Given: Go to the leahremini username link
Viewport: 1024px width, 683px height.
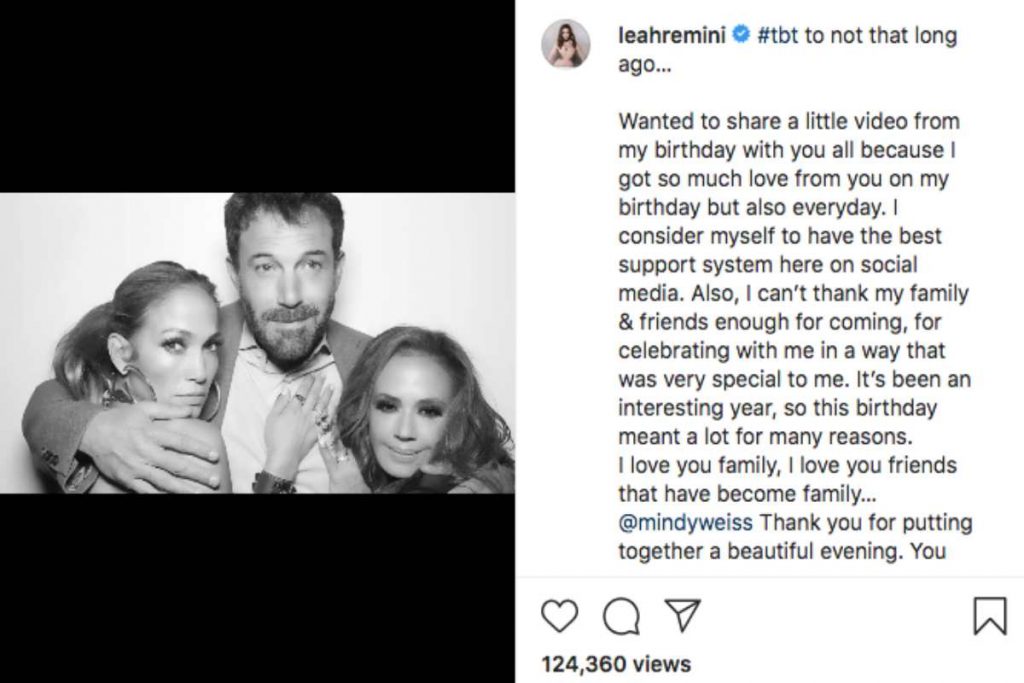Looking at the screenshot, I should pos(675,37).
